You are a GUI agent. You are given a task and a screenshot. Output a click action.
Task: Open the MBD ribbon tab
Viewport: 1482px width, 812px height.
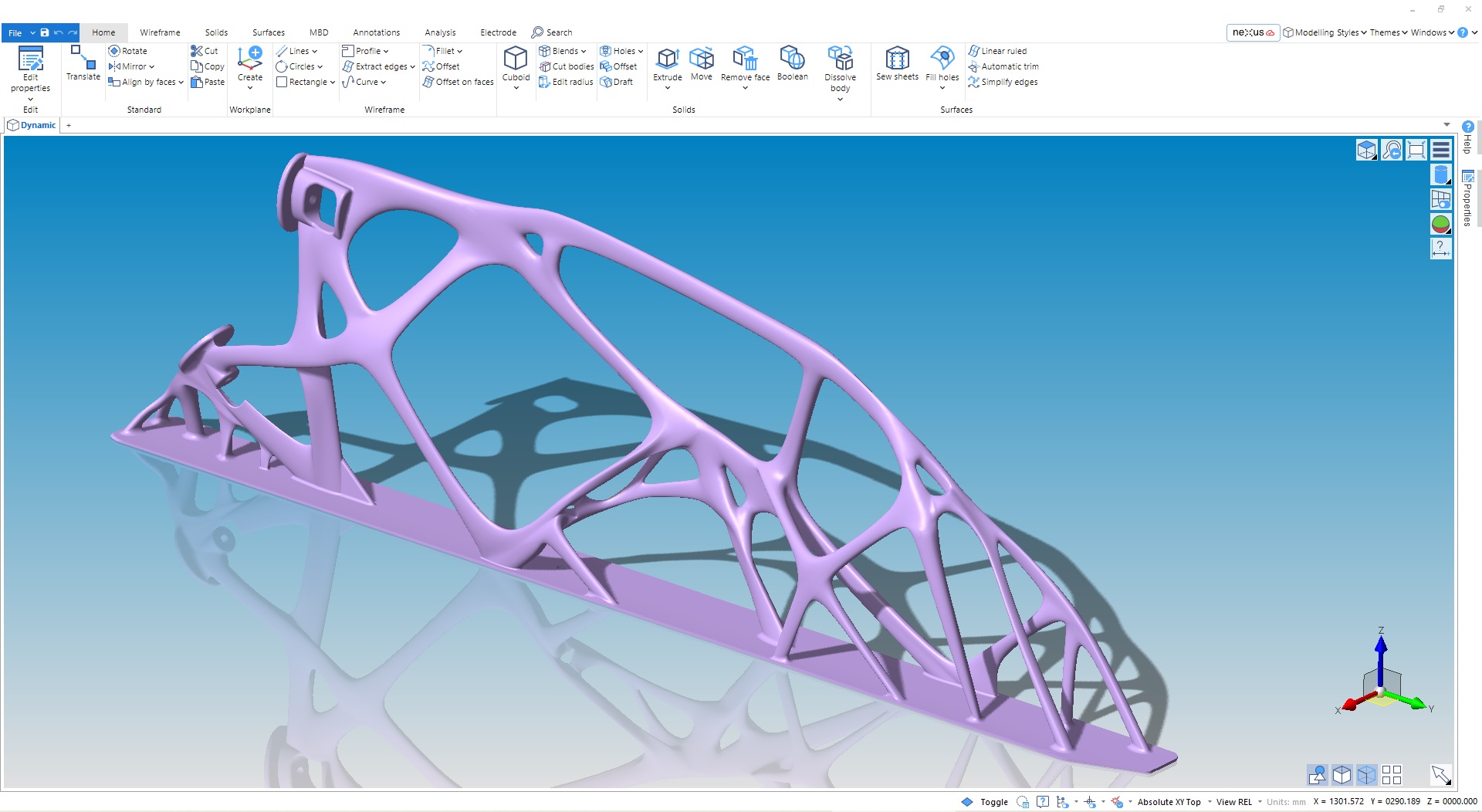[x=319, y=32]
